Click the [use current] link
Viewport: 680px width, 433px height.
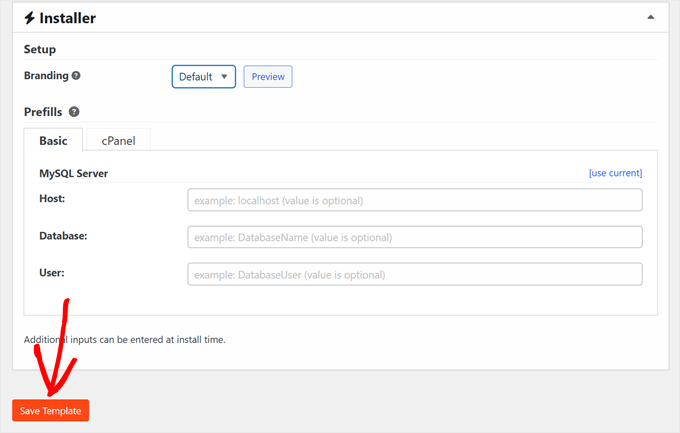click(615, 173)
